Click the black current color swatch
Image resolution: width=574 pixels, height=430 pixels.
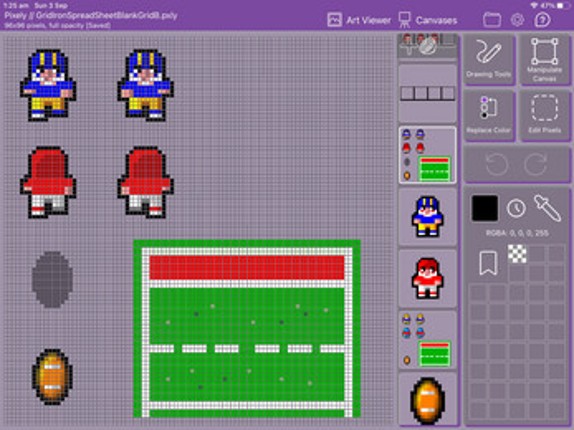[485, 208]
